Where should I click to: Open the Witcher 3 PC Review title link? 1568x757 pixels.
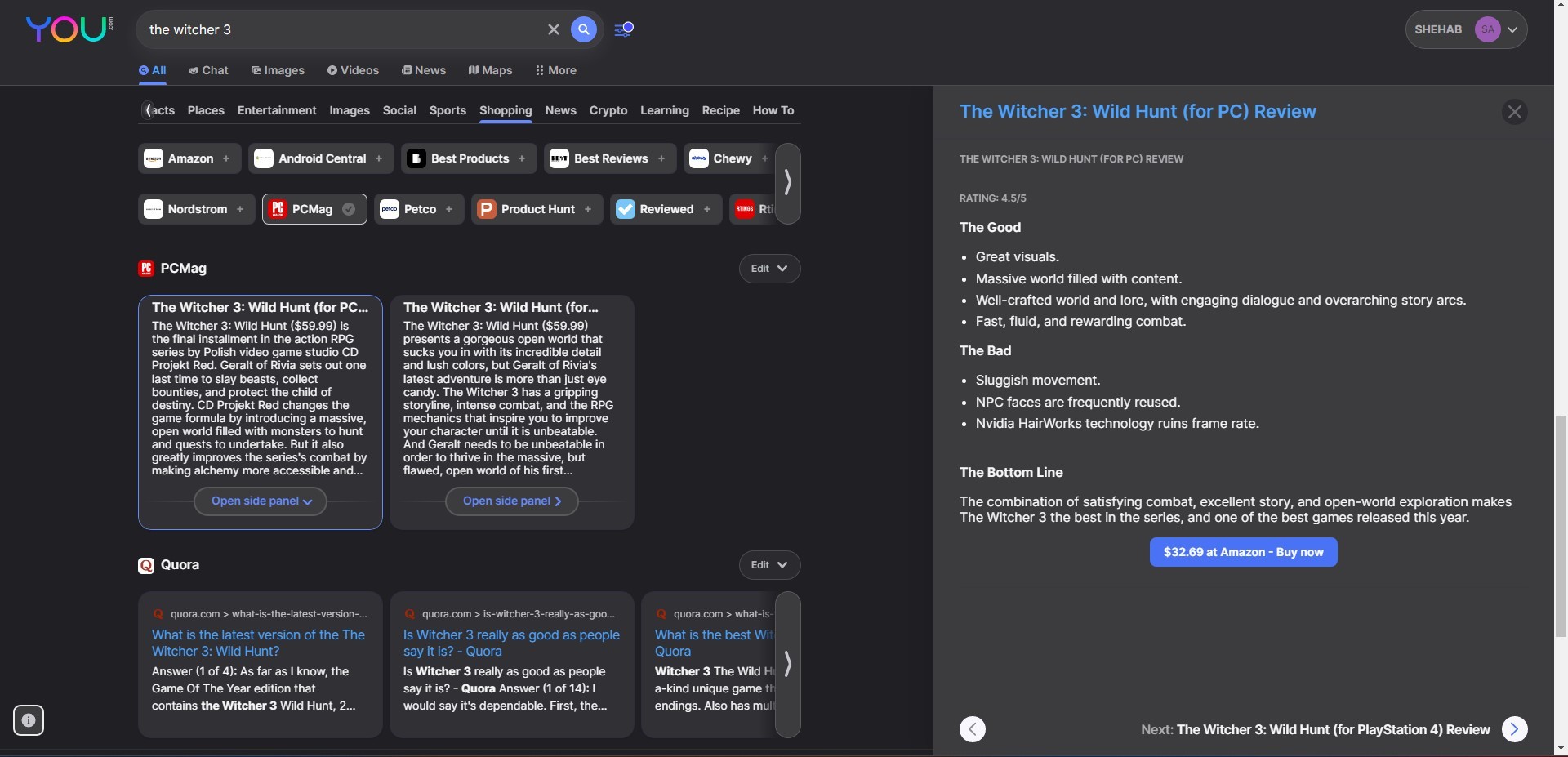1138,112
